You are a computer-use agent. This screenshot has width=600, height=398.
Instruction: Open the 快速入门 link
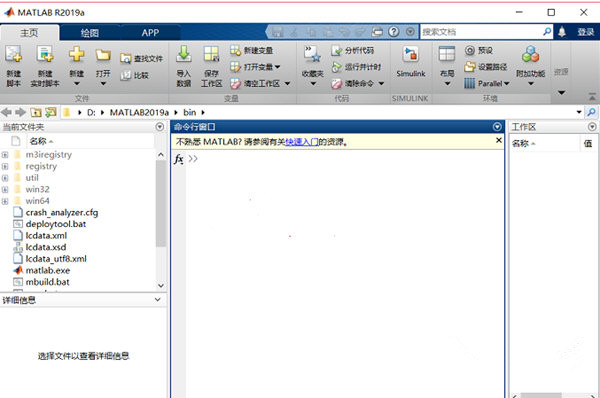click(302, 142)
